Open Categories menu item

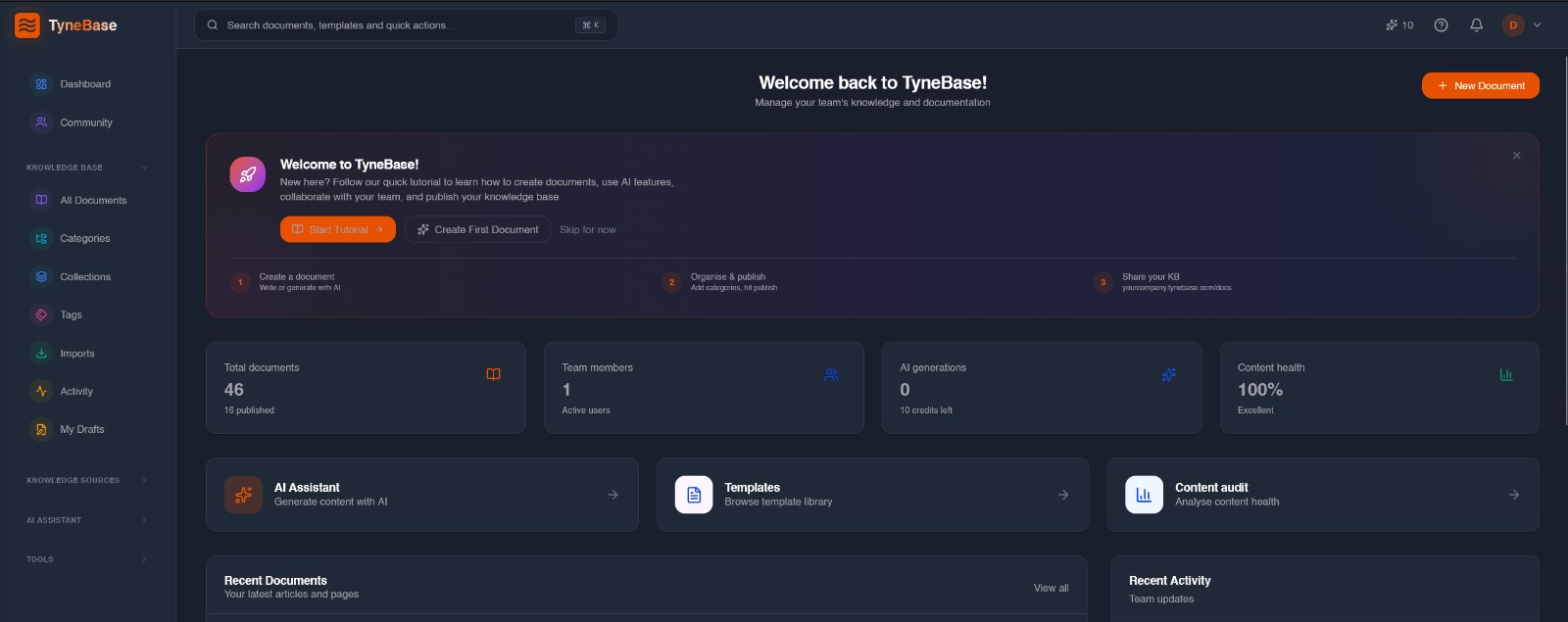click(x=87, y=238)
